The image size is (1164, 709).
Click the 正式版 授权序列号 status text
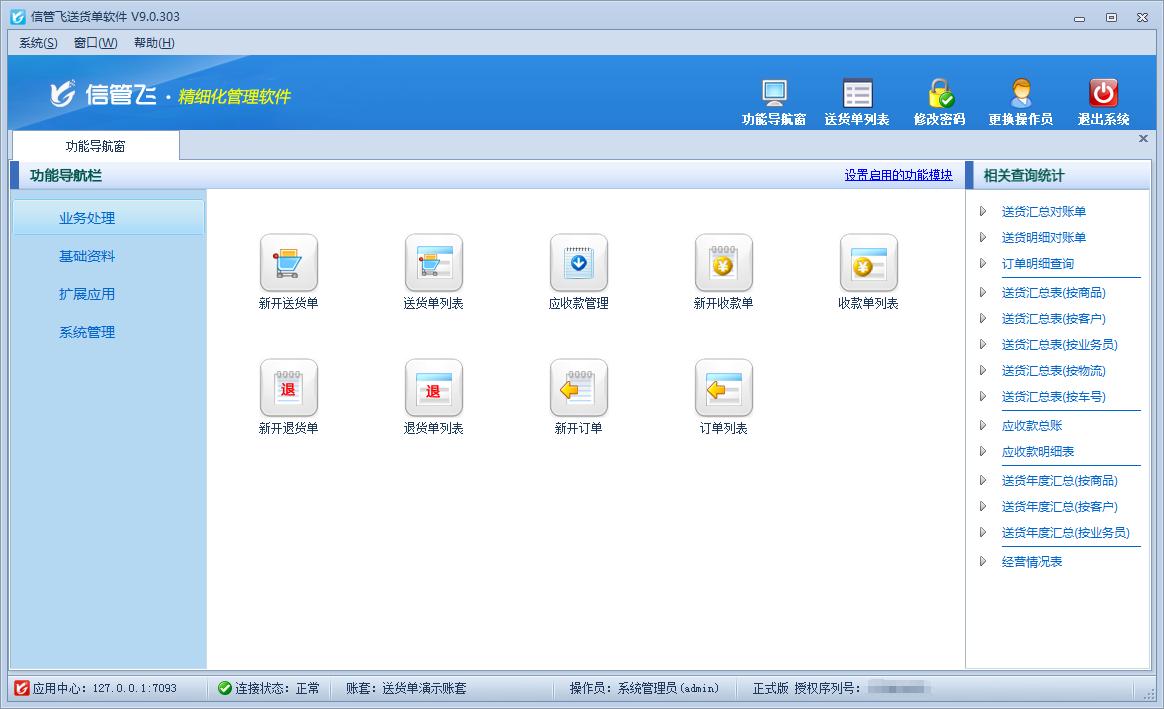click(807, 688)
